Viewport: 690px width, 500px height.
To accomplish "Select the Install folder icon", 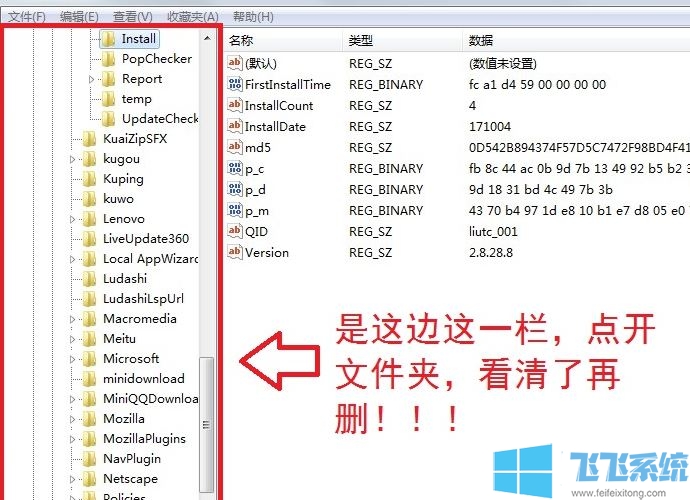I will [109, 39].
